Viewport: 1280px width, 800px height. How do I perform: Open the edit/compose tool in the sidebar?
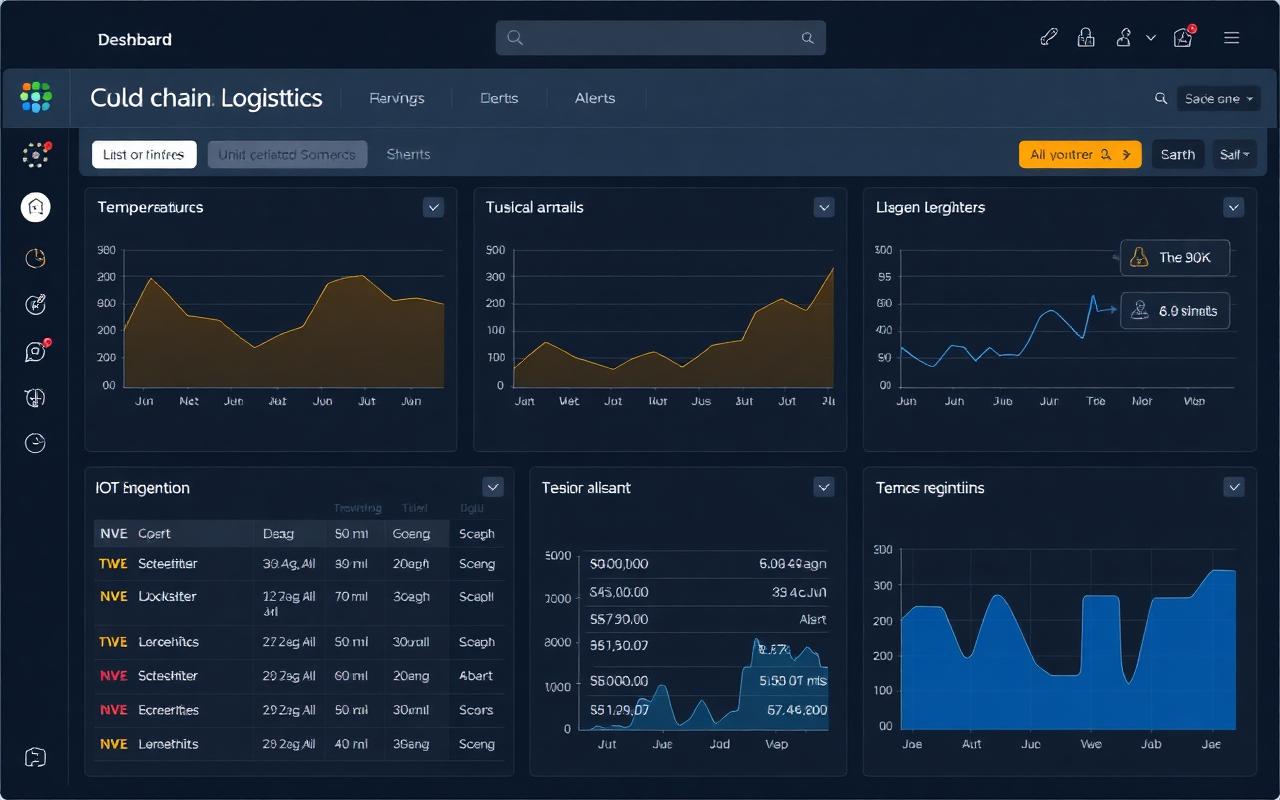tap(35, 304)
